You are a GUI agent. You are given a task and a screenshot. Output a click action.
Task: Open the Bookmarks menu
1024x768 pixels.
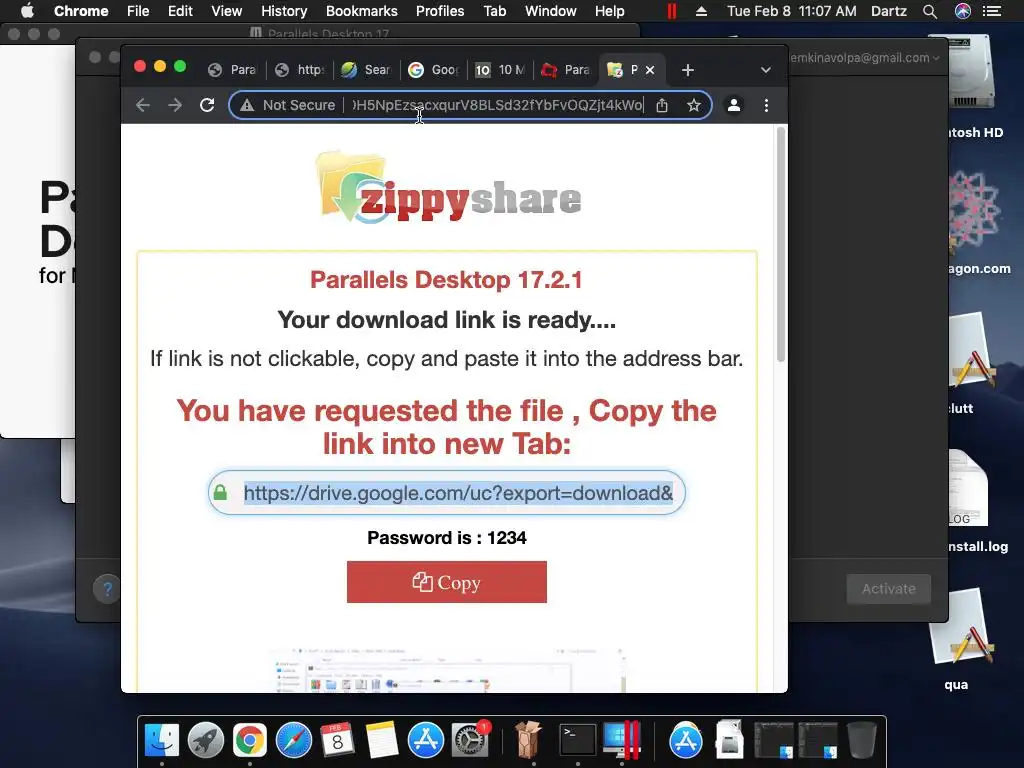pos(362,11)
